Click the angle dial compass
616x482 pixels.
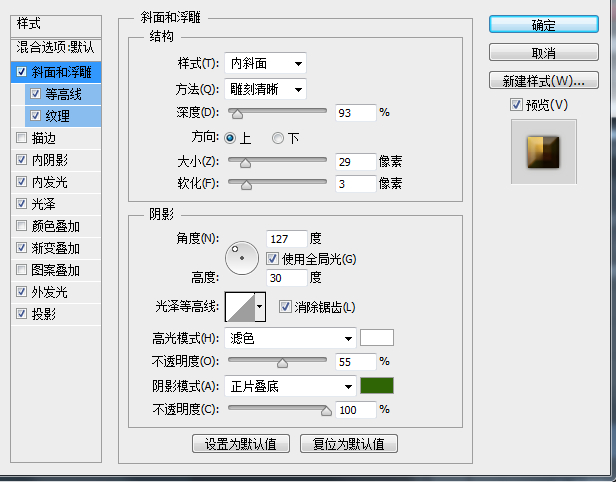pos(242,258)
